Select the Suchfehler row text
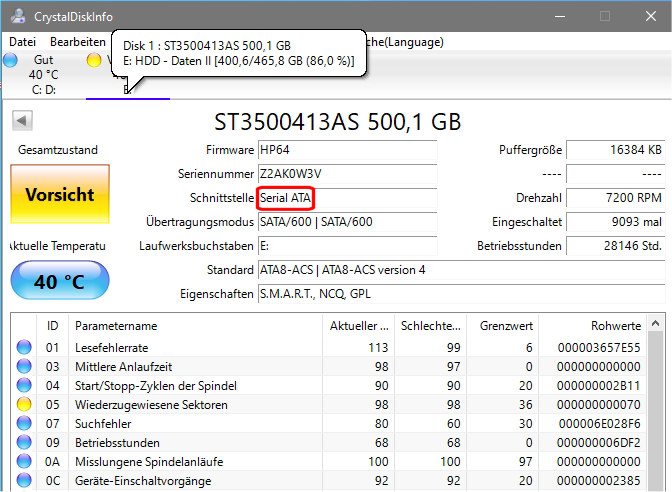 [103, 424]
